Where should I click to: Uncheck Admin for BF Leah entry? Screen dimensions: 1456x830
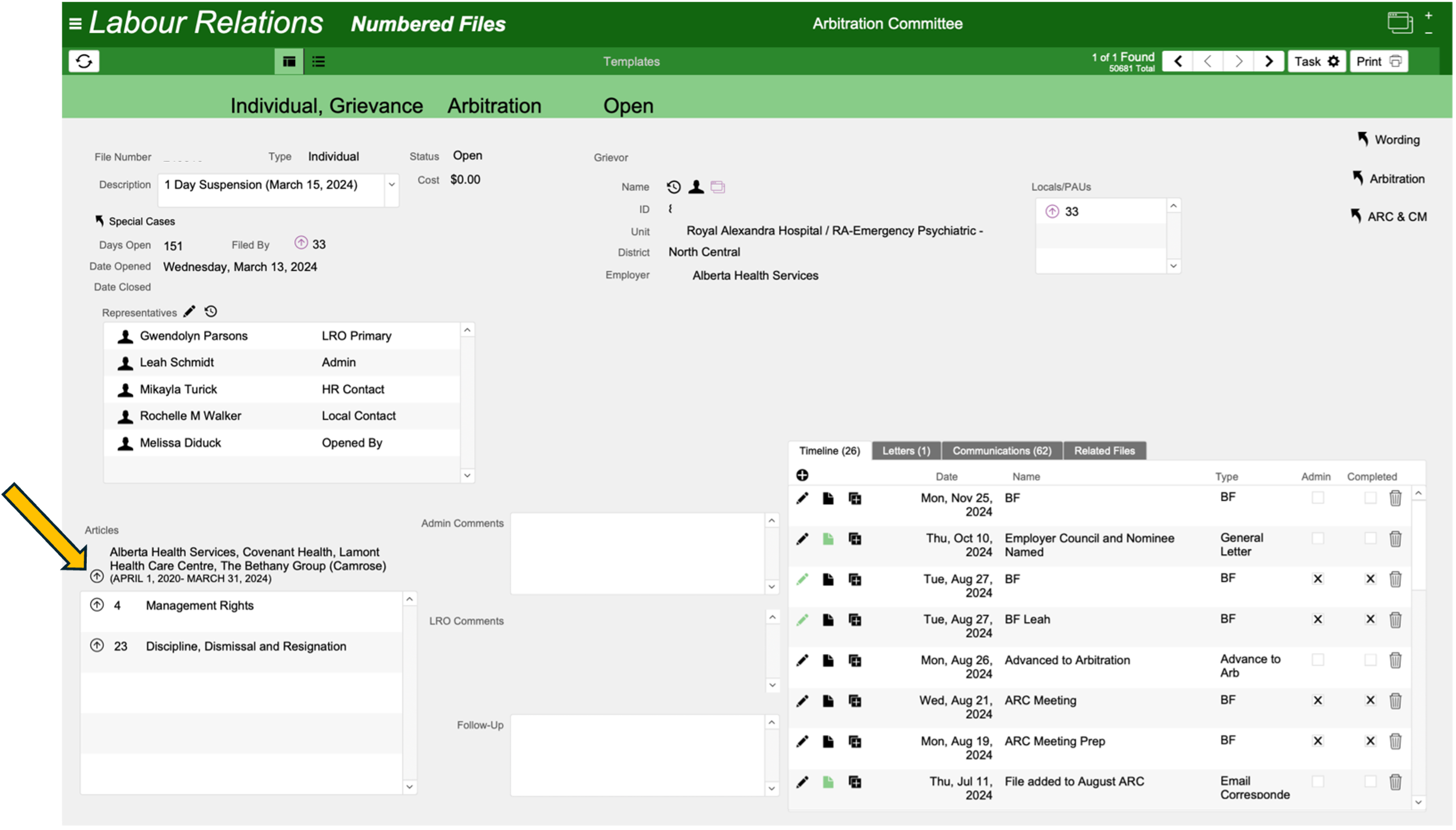(1318, 619)
